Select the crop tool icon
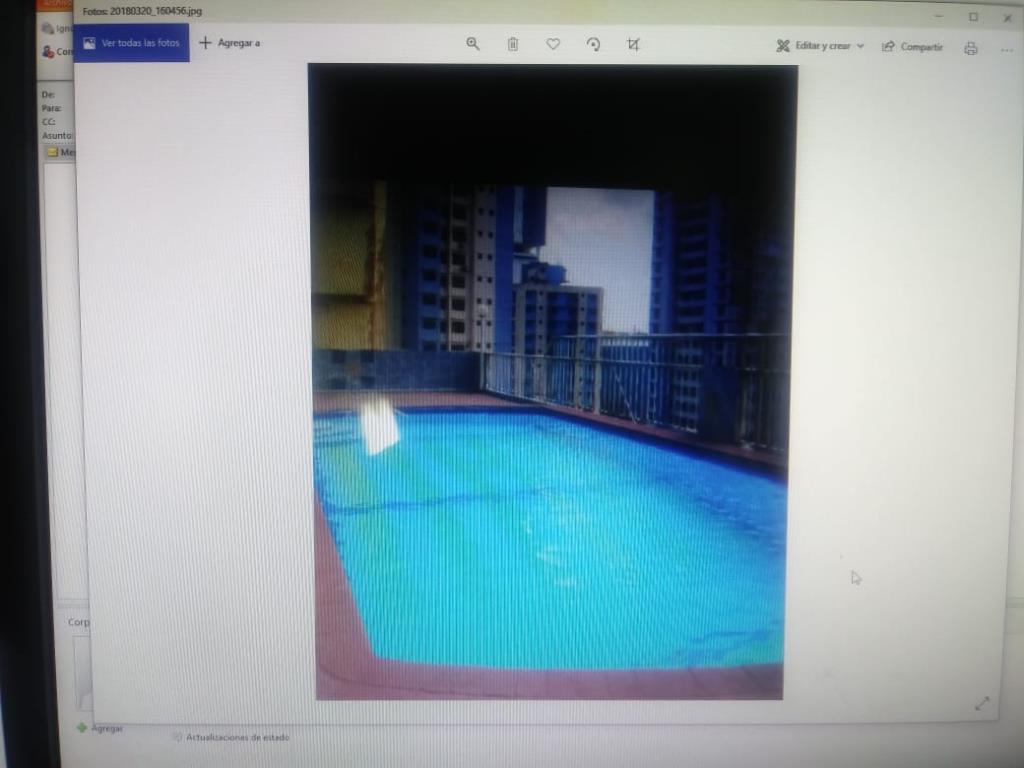 (633, 44)
